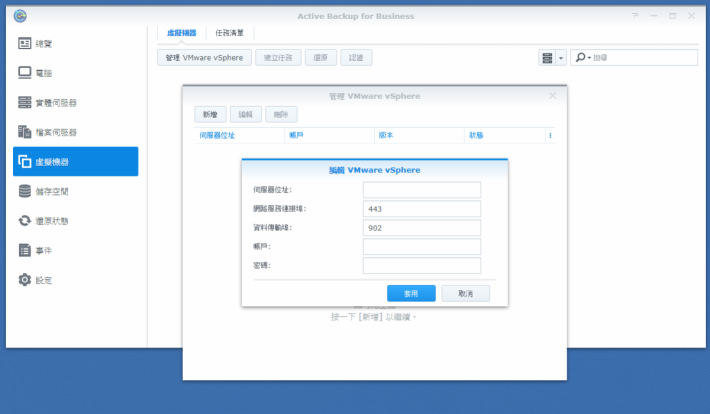
Task: Click 新增 add button in vSphere manager
Action: (x=210, y=115)
